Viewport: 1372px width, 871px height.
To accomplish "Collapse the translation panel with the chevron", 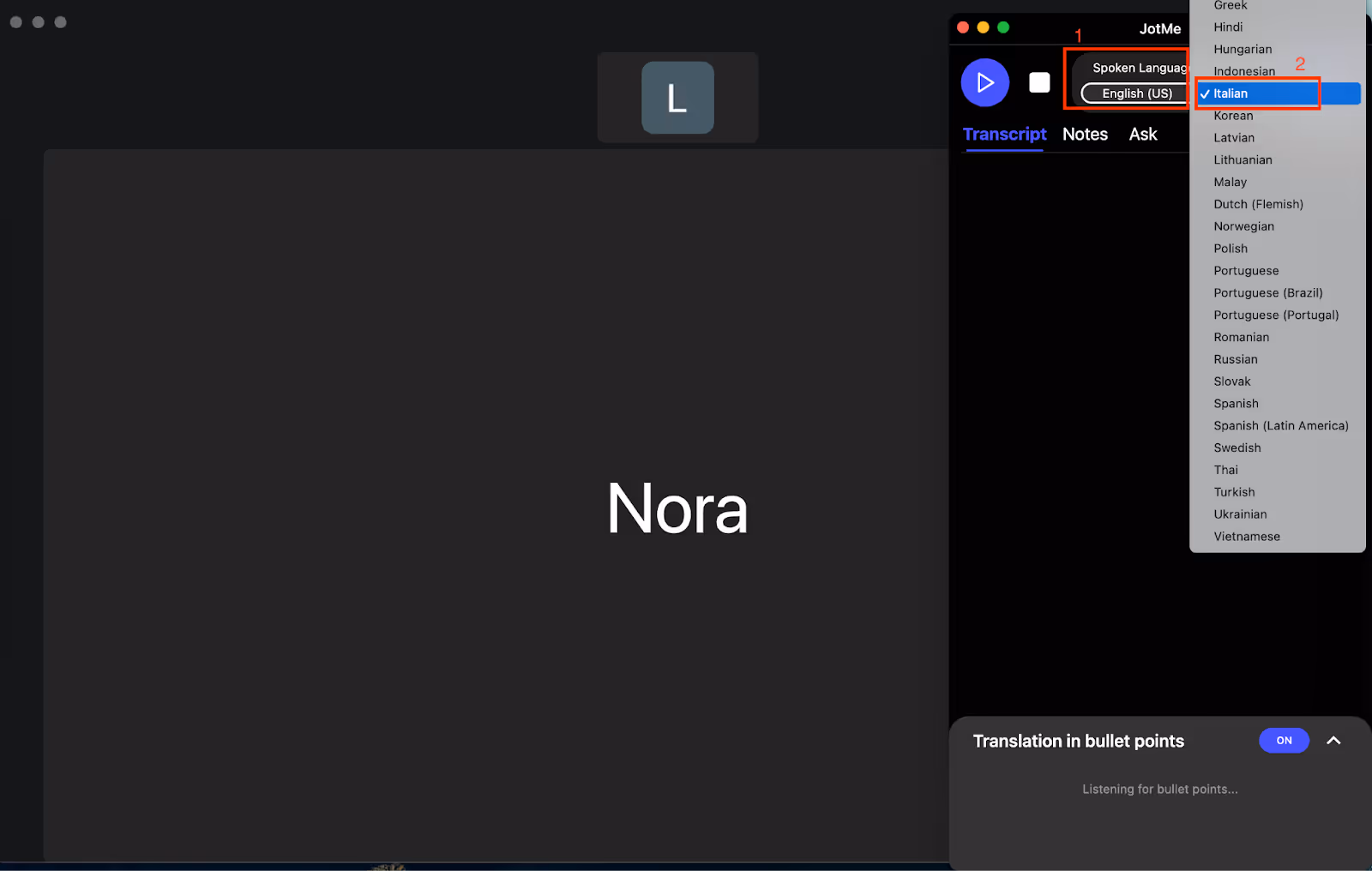I will tap(1333, 741).
